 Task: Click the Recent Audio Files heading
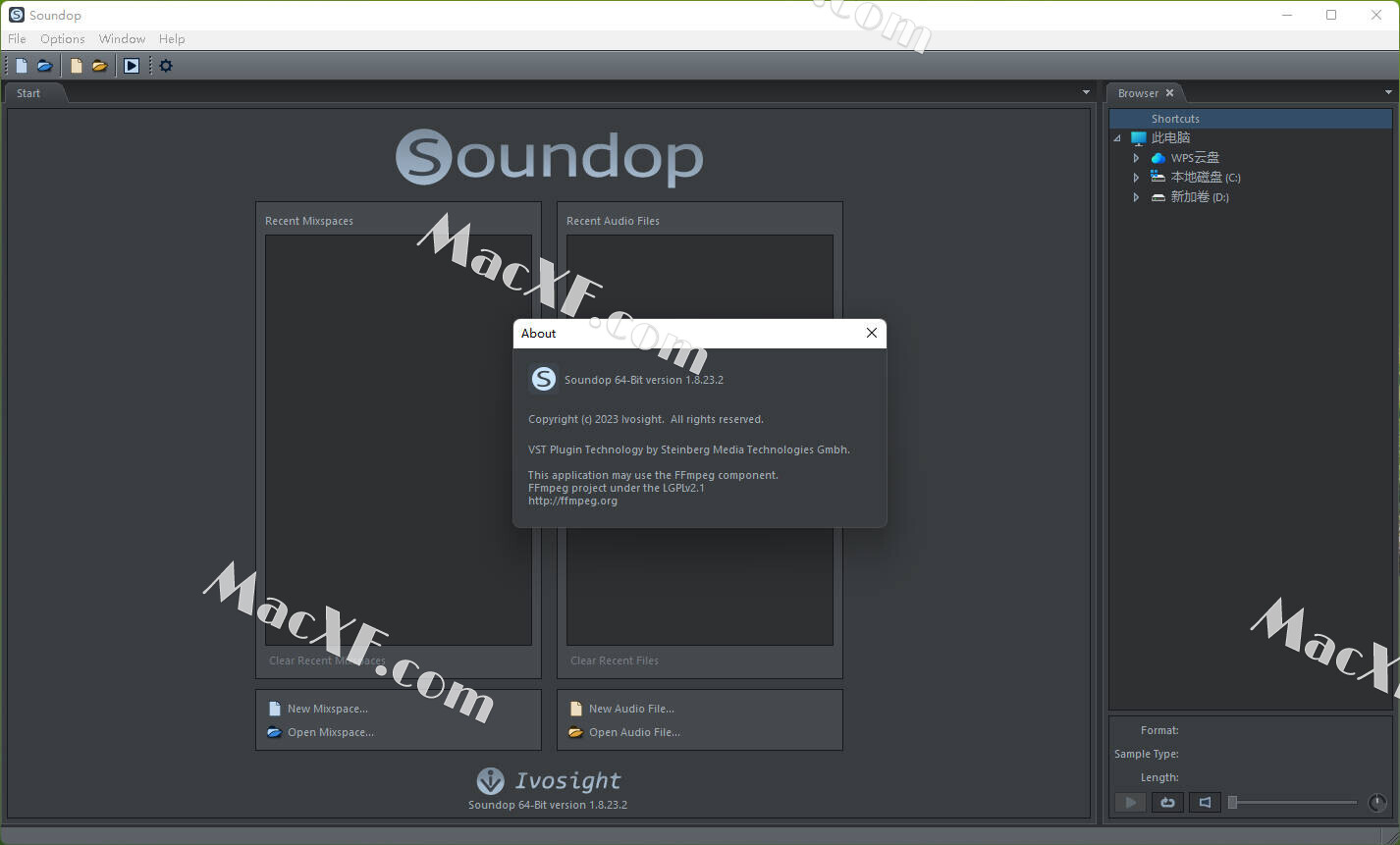(x=613, y=221)
